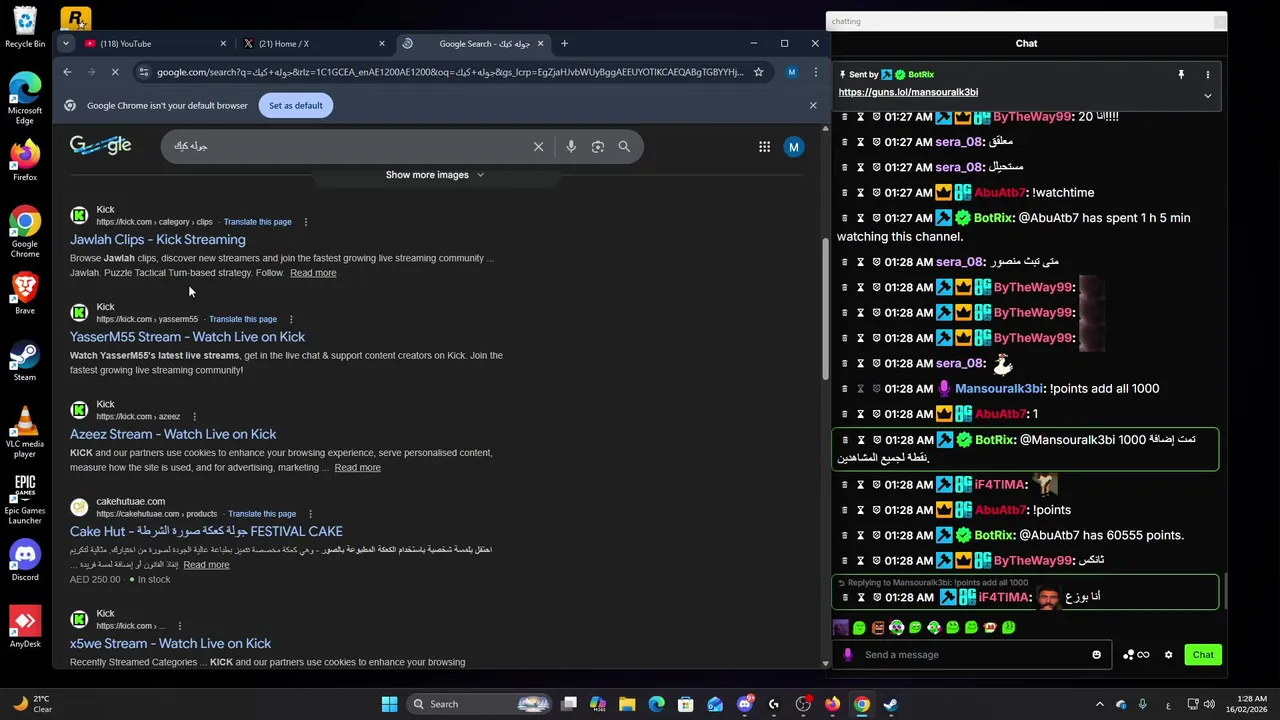The width and height of the screenshot is (1280, 720).
Task: Open Recycle Bin on desktop
Action: click(x=25, y=28)
